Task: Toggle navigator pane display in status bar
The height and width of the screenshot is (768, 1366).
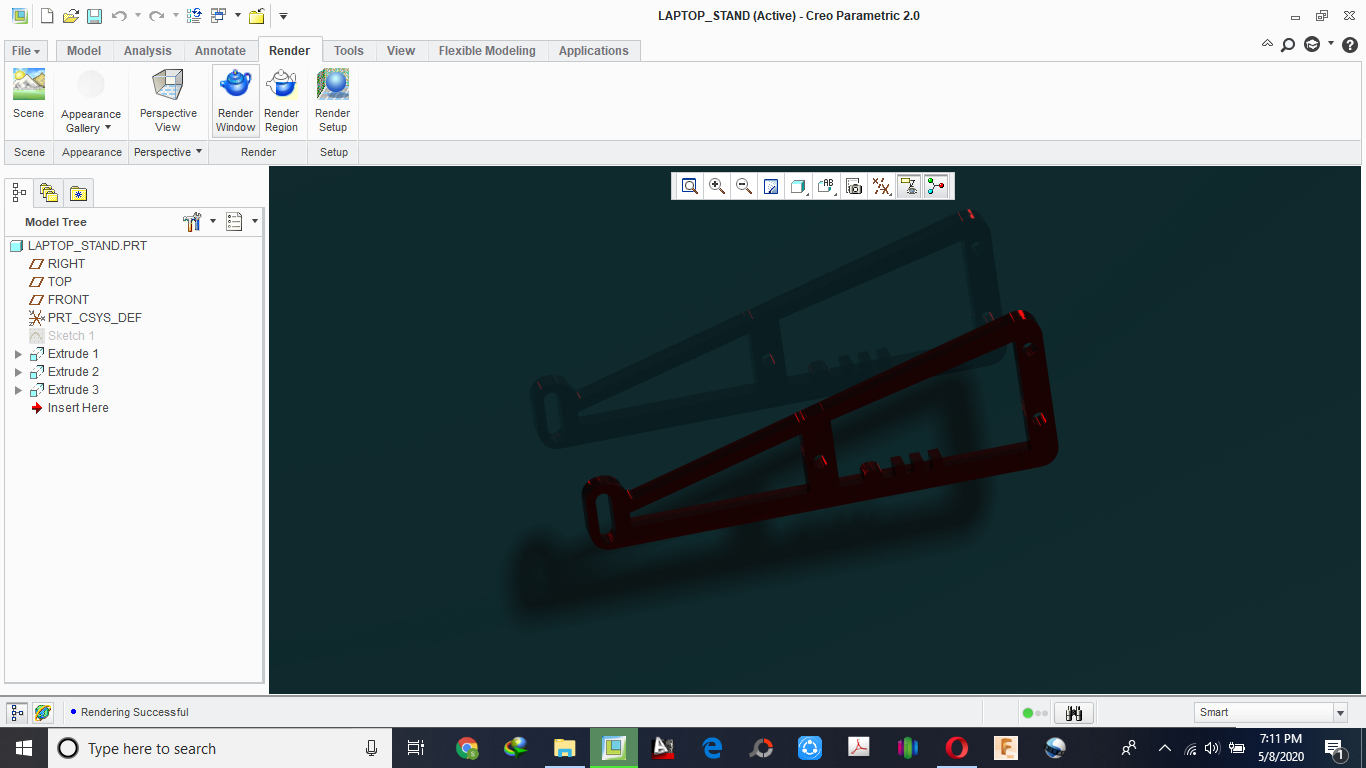Action: (x=16, y=713)
